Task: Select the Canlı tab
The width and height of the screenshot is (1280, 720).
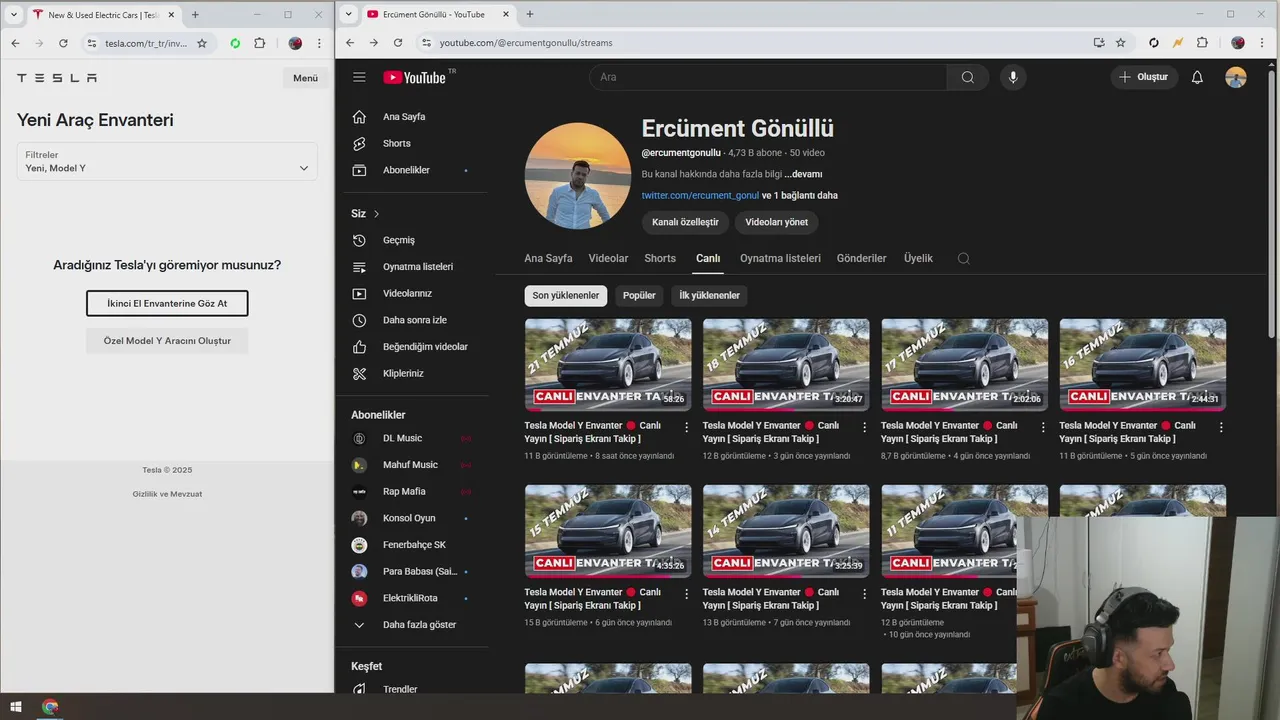Action: [x=708, y=258]
